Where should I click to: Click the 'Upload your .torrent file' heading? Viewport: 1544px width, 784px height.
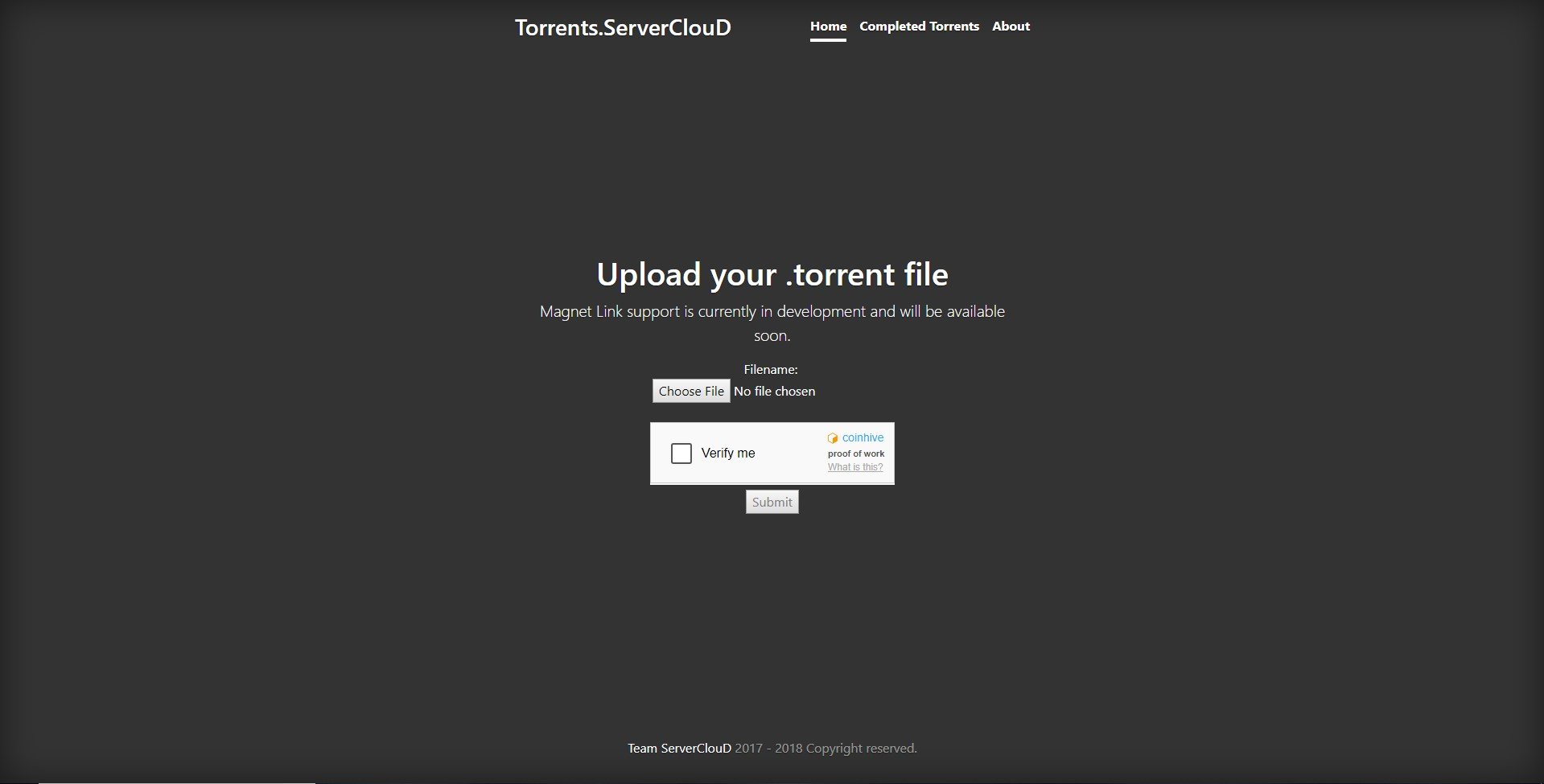coord(772,275)
